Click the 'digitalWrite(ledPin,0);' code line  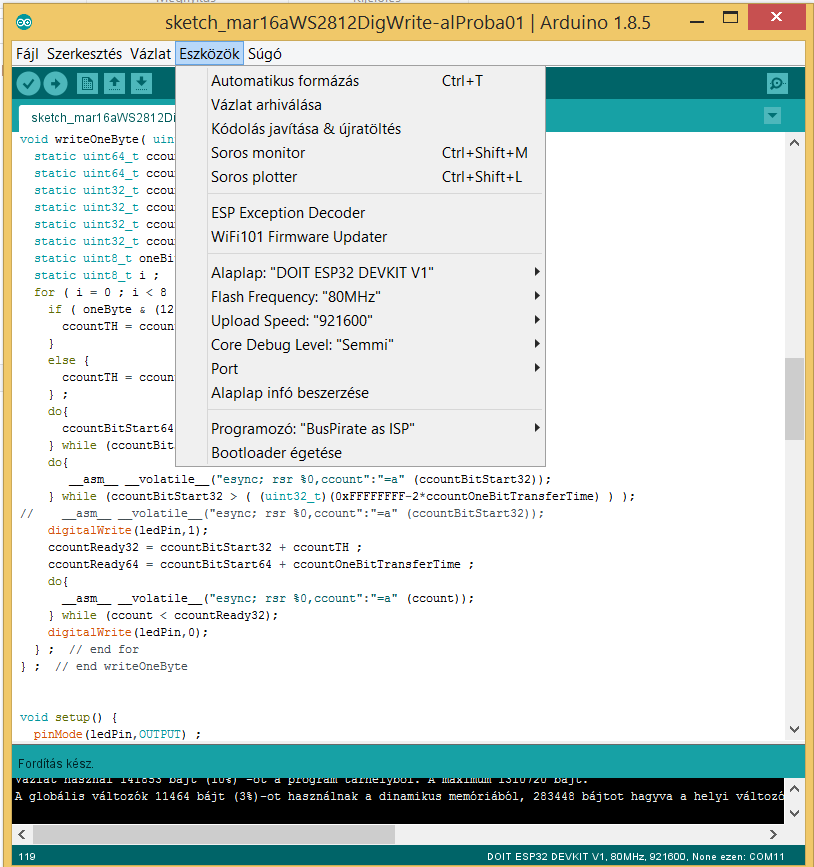pyautogui.click(x=128, y=632)
